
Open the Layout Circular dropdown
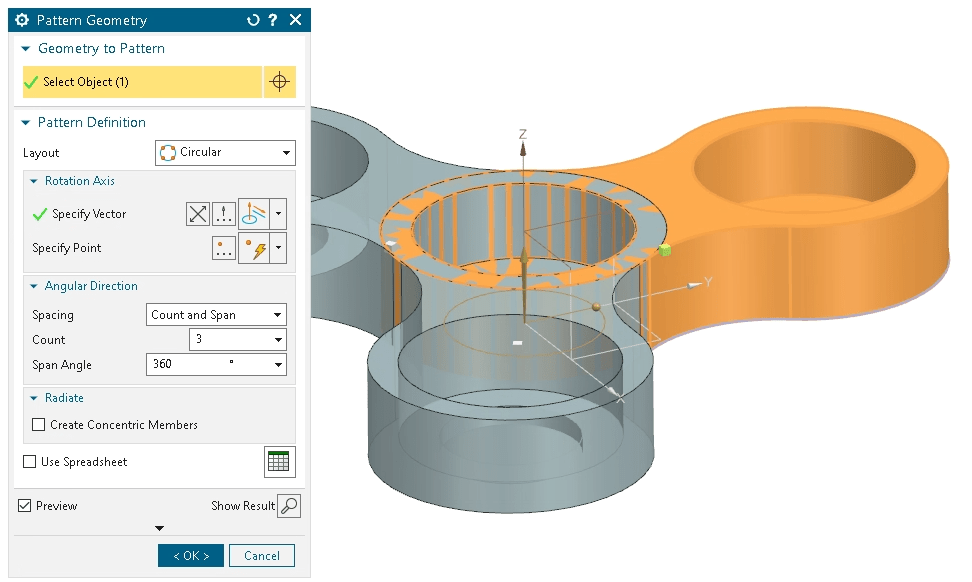pos(225,153)
